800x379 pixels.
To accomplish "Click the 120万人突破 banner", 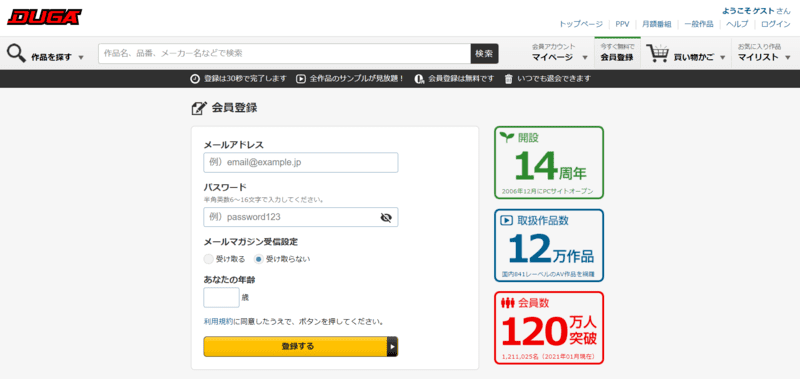I will [548, 328].
